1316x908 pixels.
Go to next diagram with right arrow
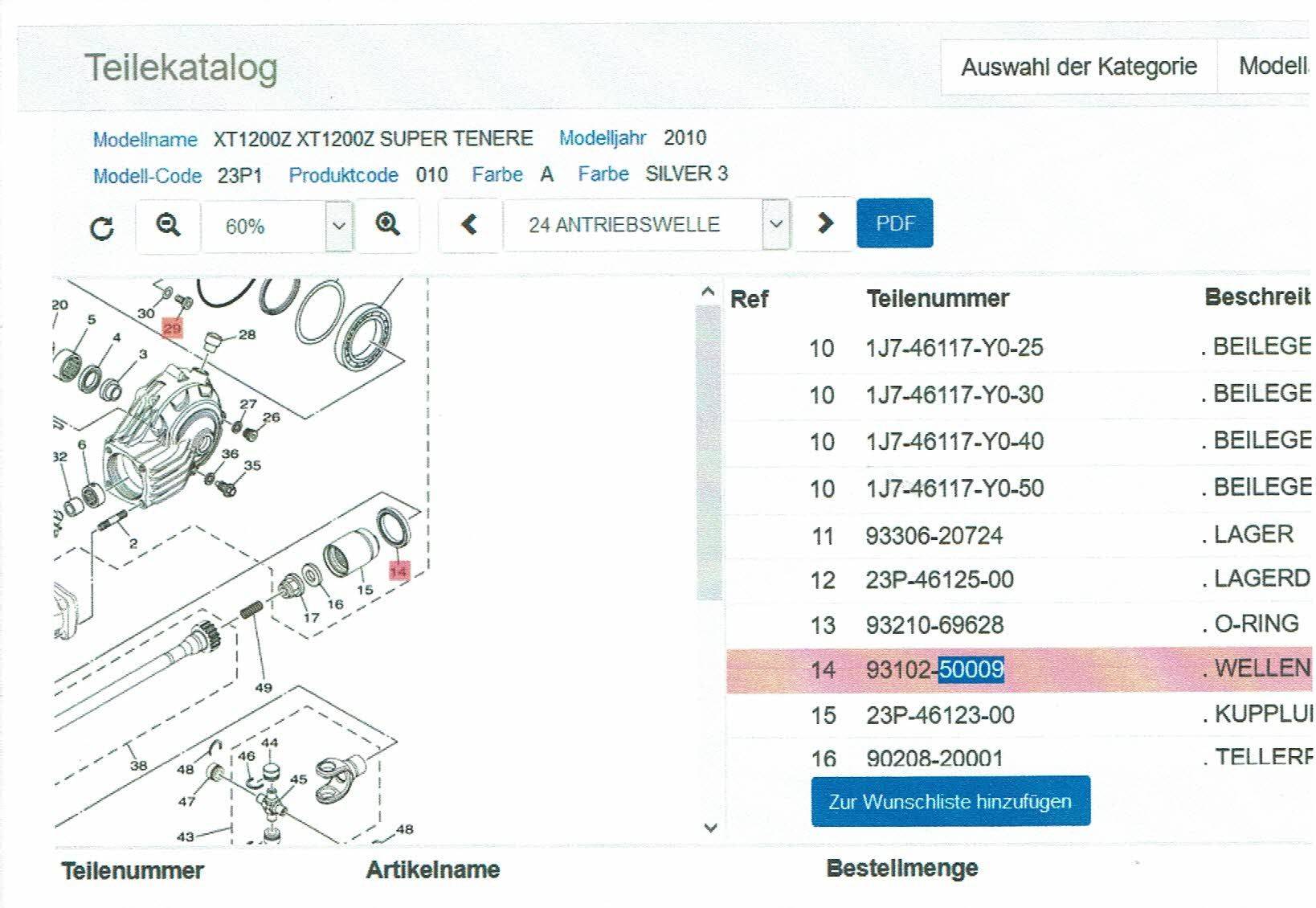coord(825,224)
